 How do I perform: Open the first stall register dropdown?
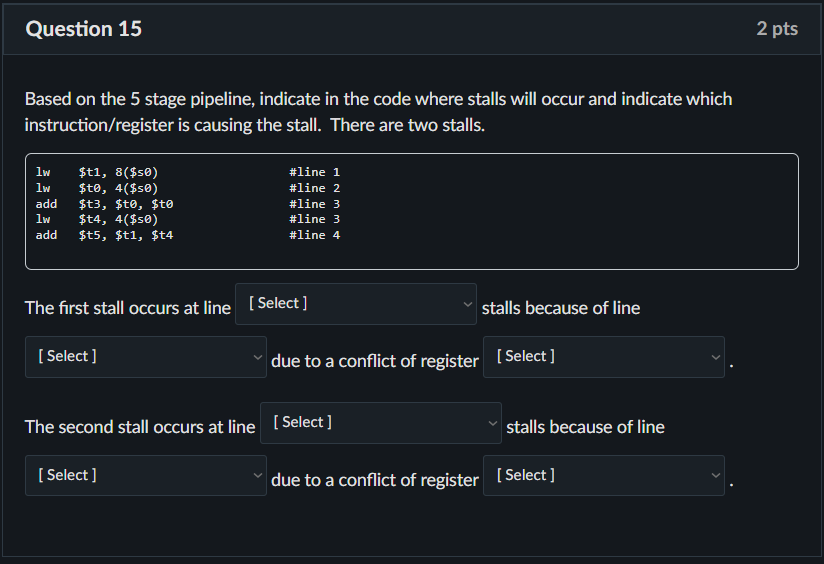[603, 357]
